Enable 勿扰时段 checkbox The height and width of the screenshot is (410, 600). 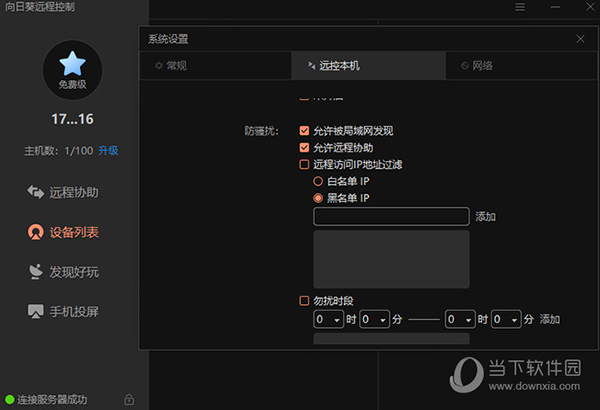click(304, 301)
